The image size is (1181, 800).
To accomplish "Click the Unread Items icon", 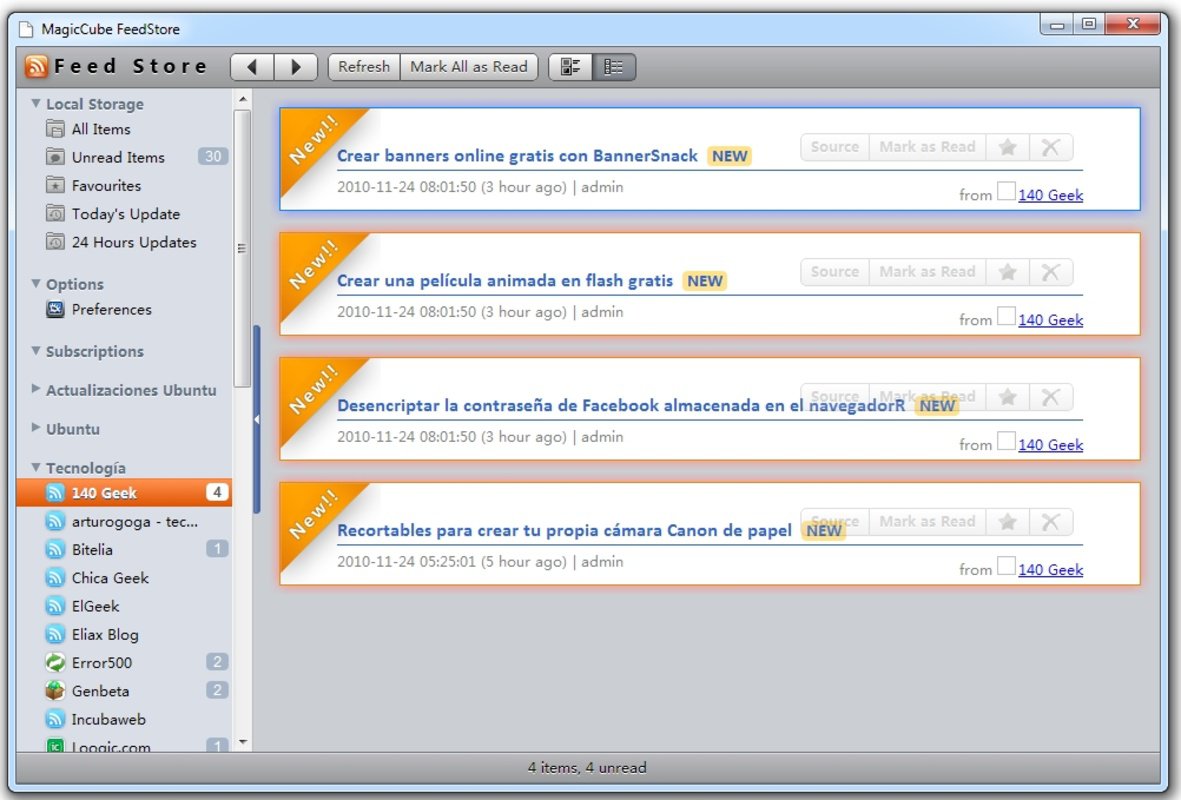I will tap(55, 157).
